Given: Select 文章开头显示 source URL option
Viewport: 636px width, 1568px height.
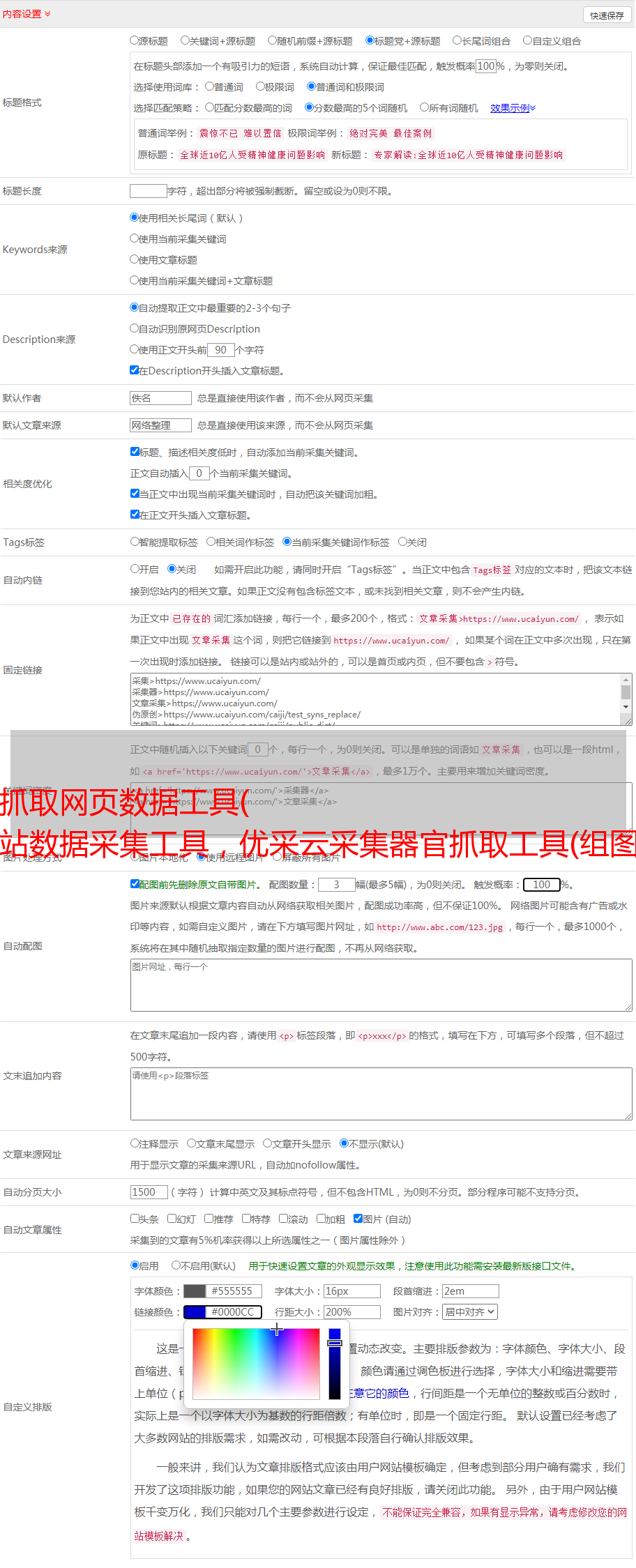Looking at the screenshot, I should pyautogui.click(x=267, y=1143).
